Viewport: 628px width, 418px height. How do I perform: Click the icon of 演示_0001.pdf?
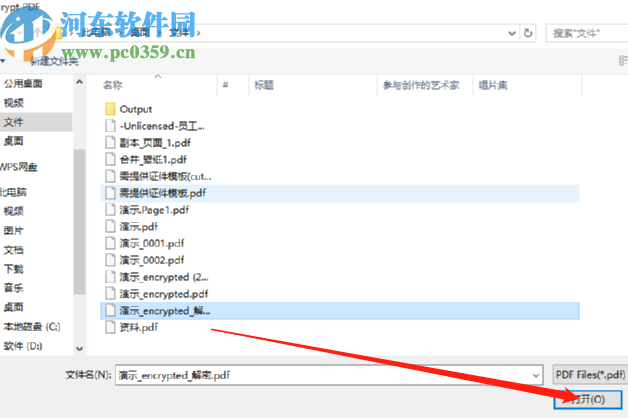[x=110, y=243]
